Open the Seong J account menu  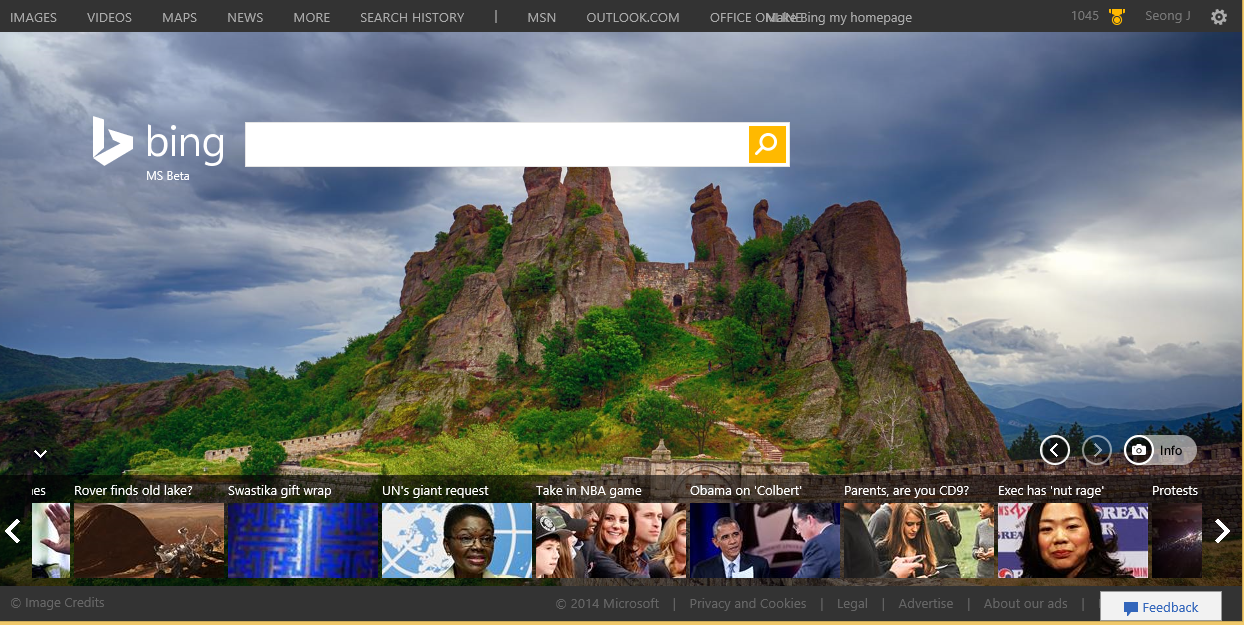1167,17
